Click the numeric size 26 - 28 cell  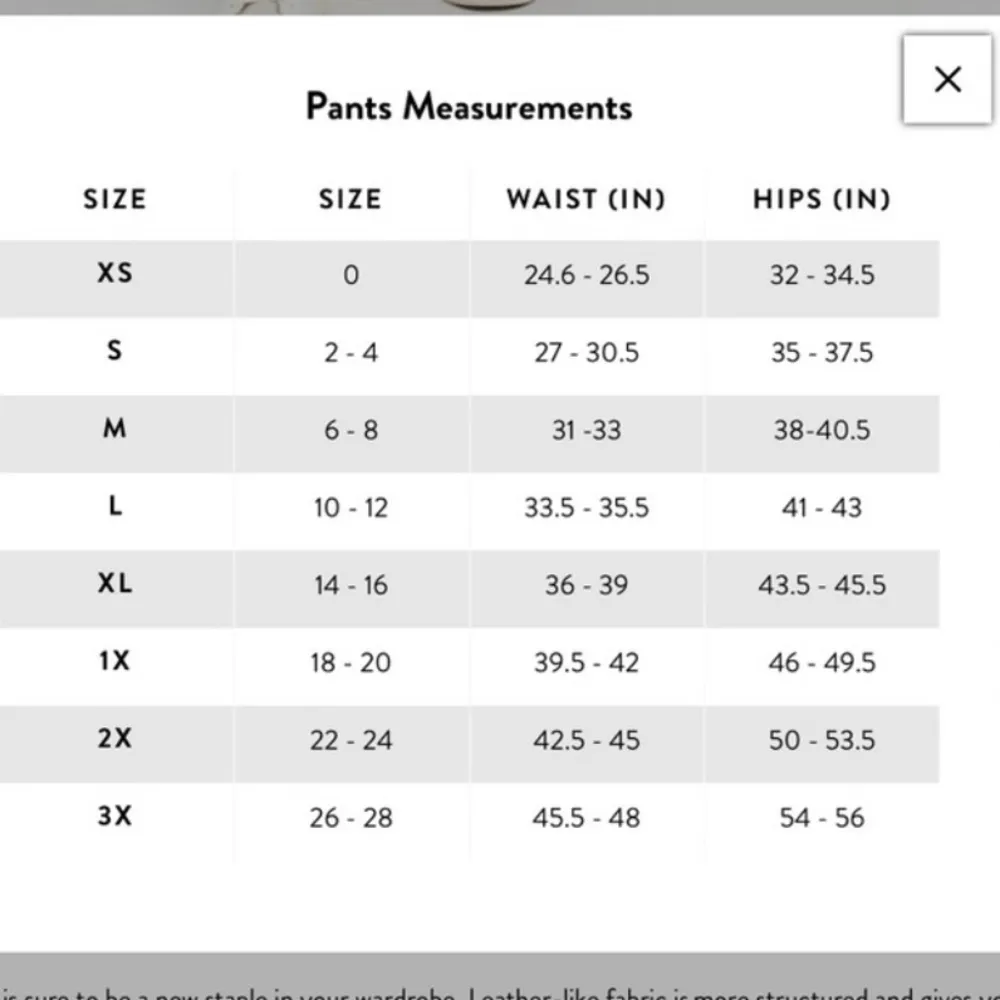click(x=351, y=818)
